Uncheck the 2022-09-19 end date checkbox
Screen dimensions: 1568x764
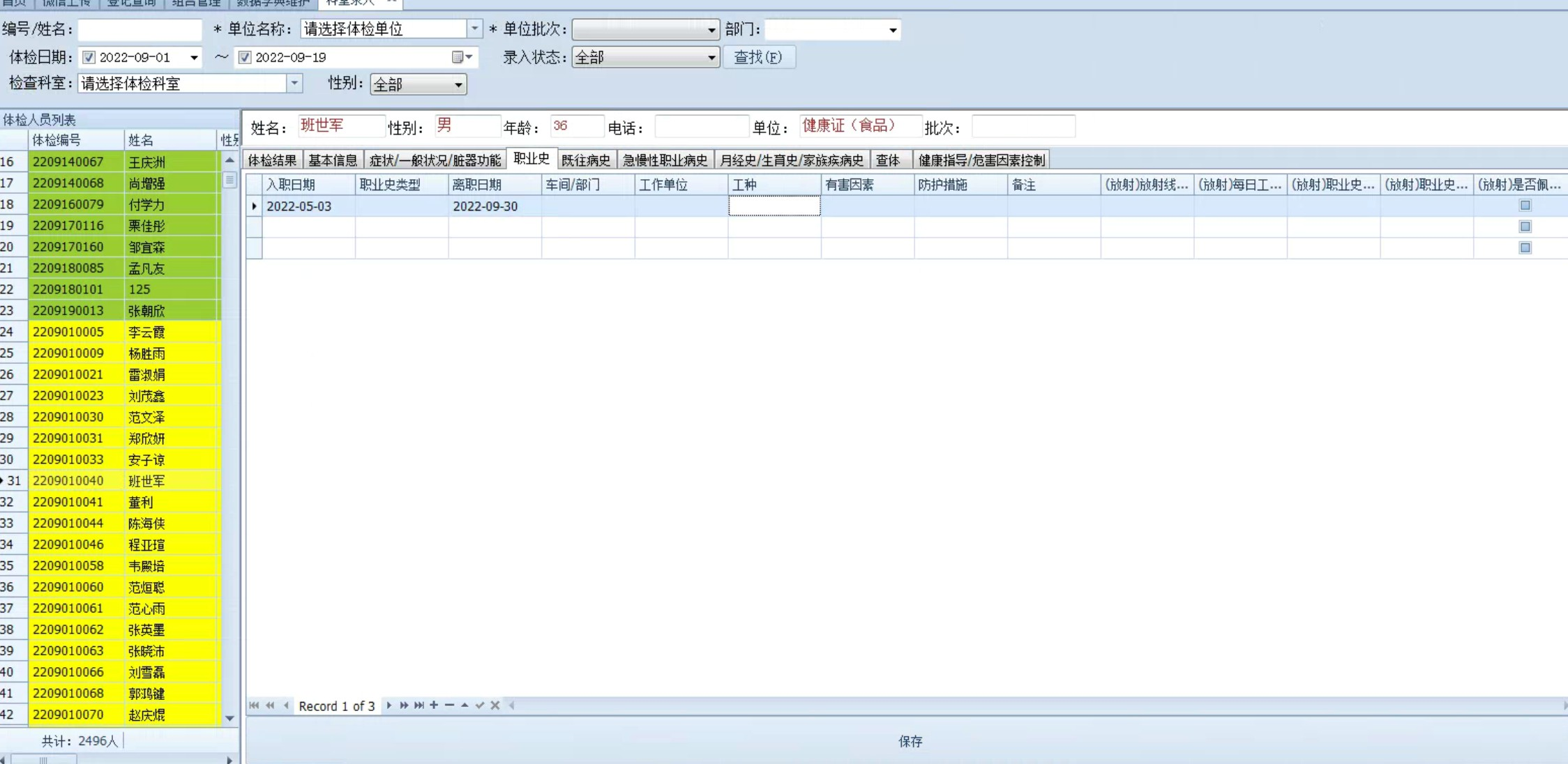[x=245, y=57]
